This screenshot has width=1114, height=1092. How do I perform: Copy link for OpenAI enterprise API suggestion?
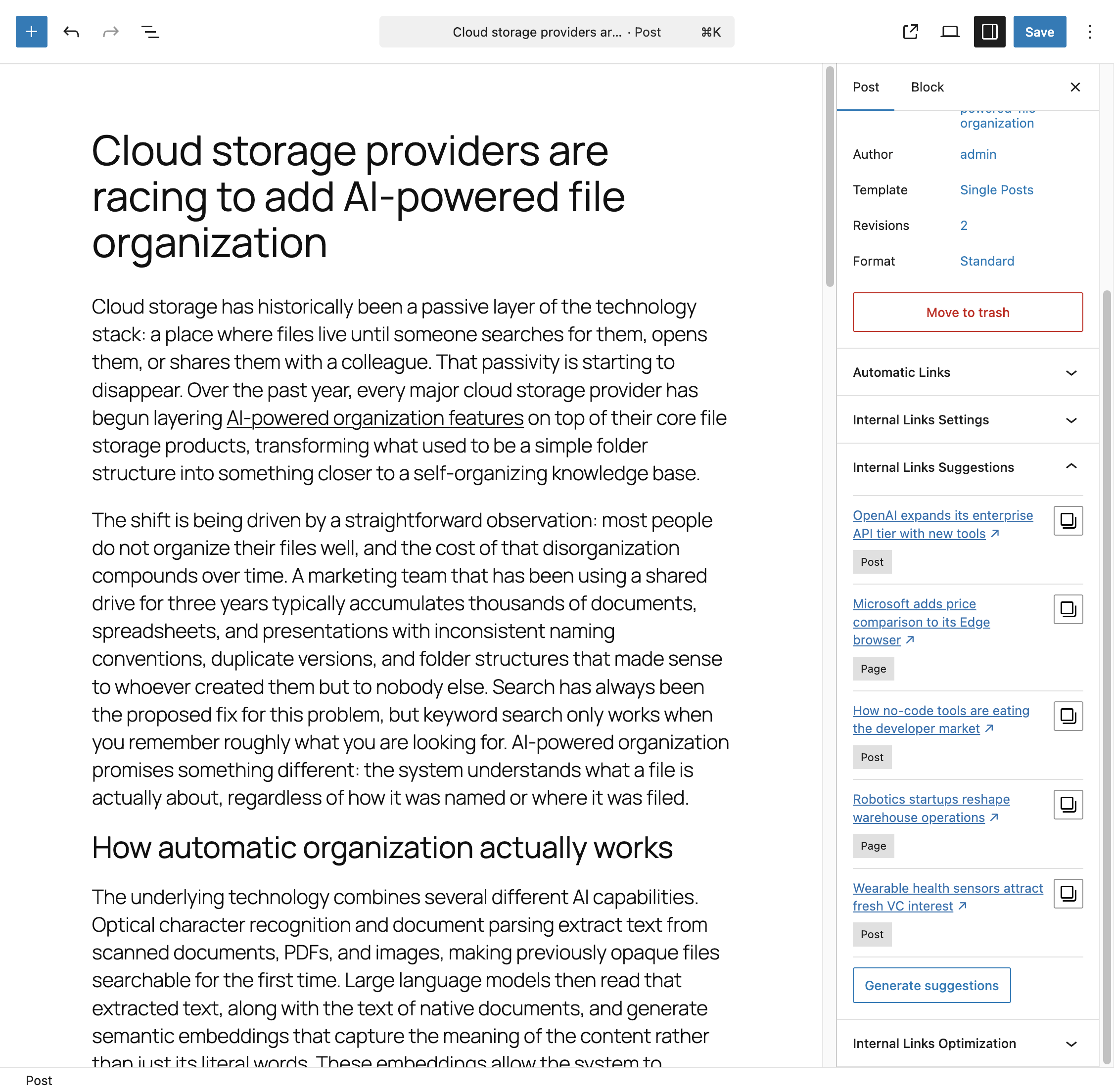pos(1068,521)
